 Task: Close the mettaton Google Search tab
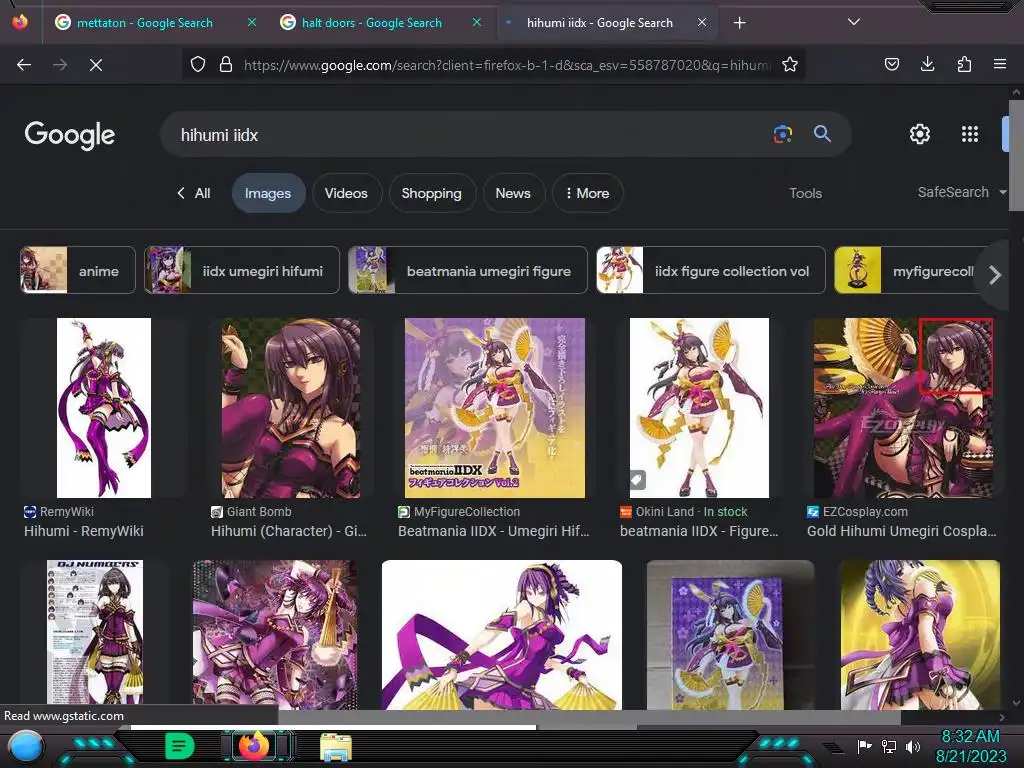pos(251,22)
